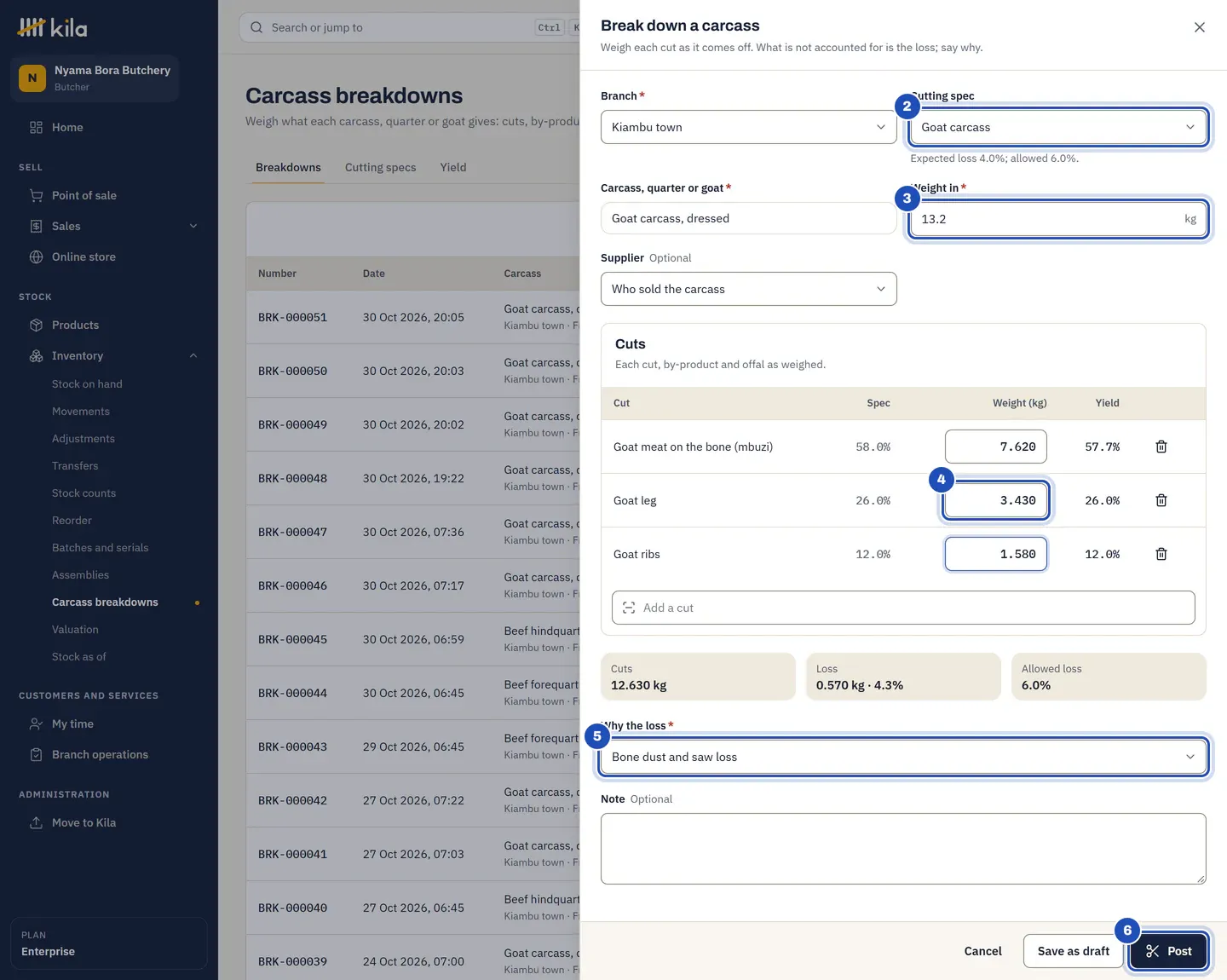Remove the Goat ribs cut row

(1161, 554)
